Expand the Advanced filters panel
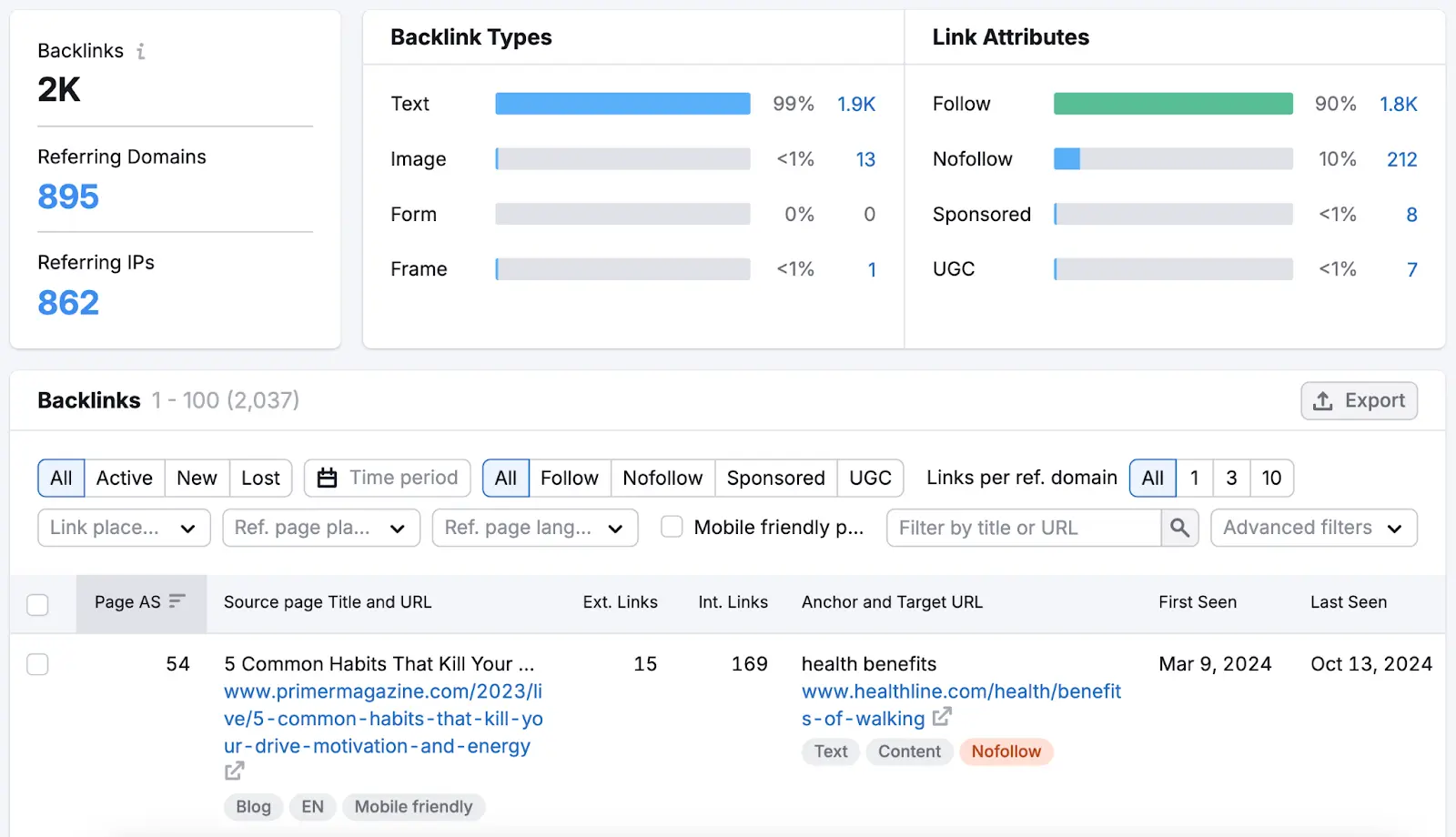 click(x=1313, y=528)
